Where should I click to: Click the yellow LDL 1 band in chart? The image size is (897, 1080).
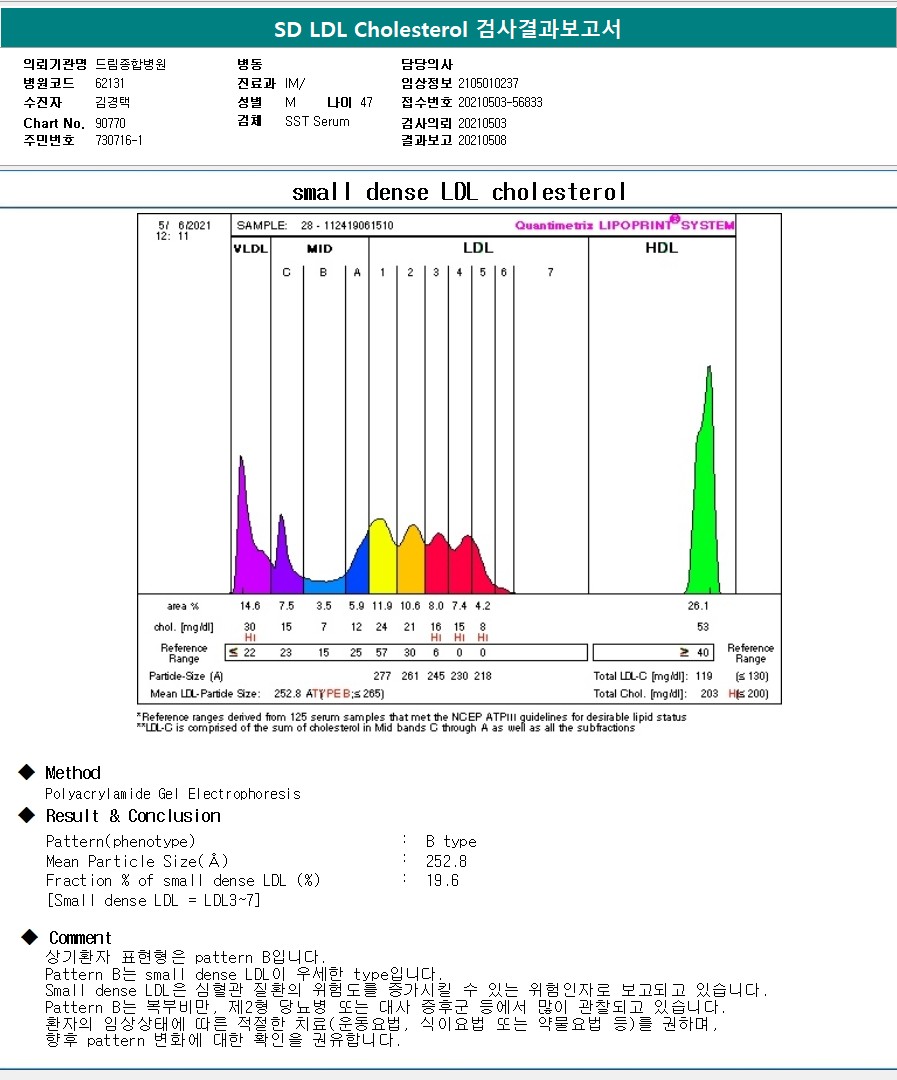coord(381,560)
